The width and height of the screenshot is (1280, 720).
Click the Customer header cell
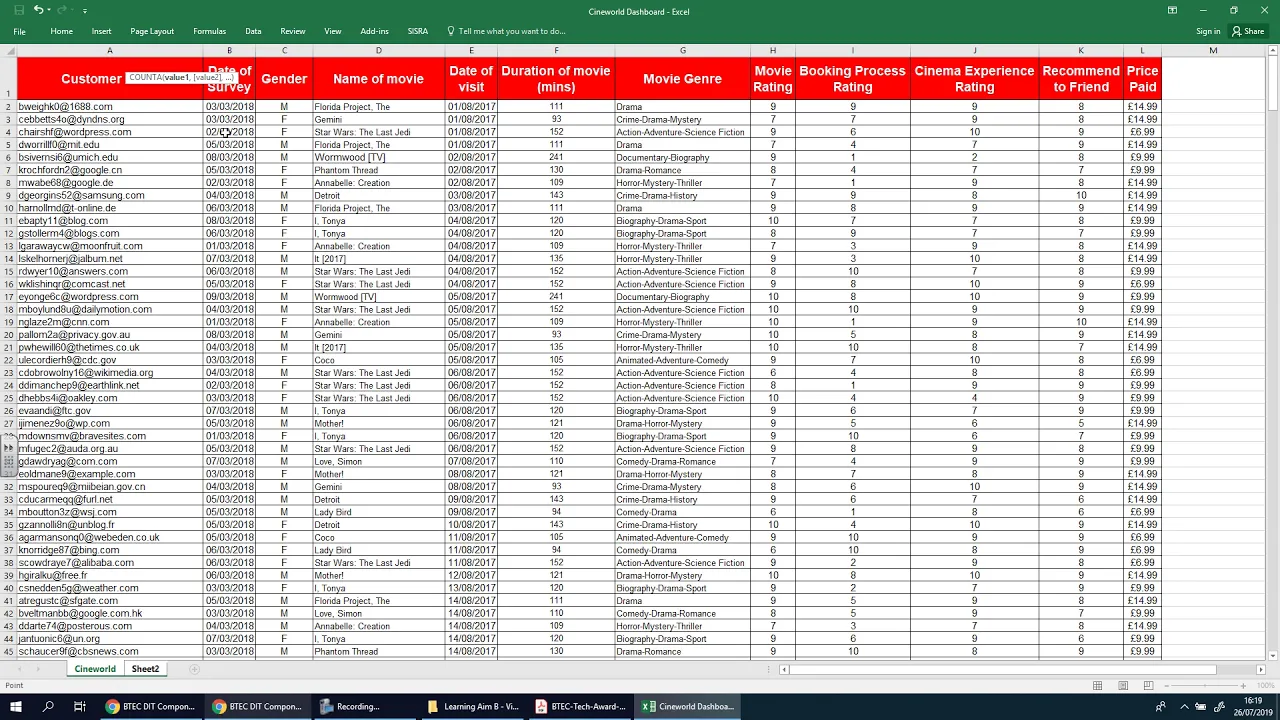109,78
